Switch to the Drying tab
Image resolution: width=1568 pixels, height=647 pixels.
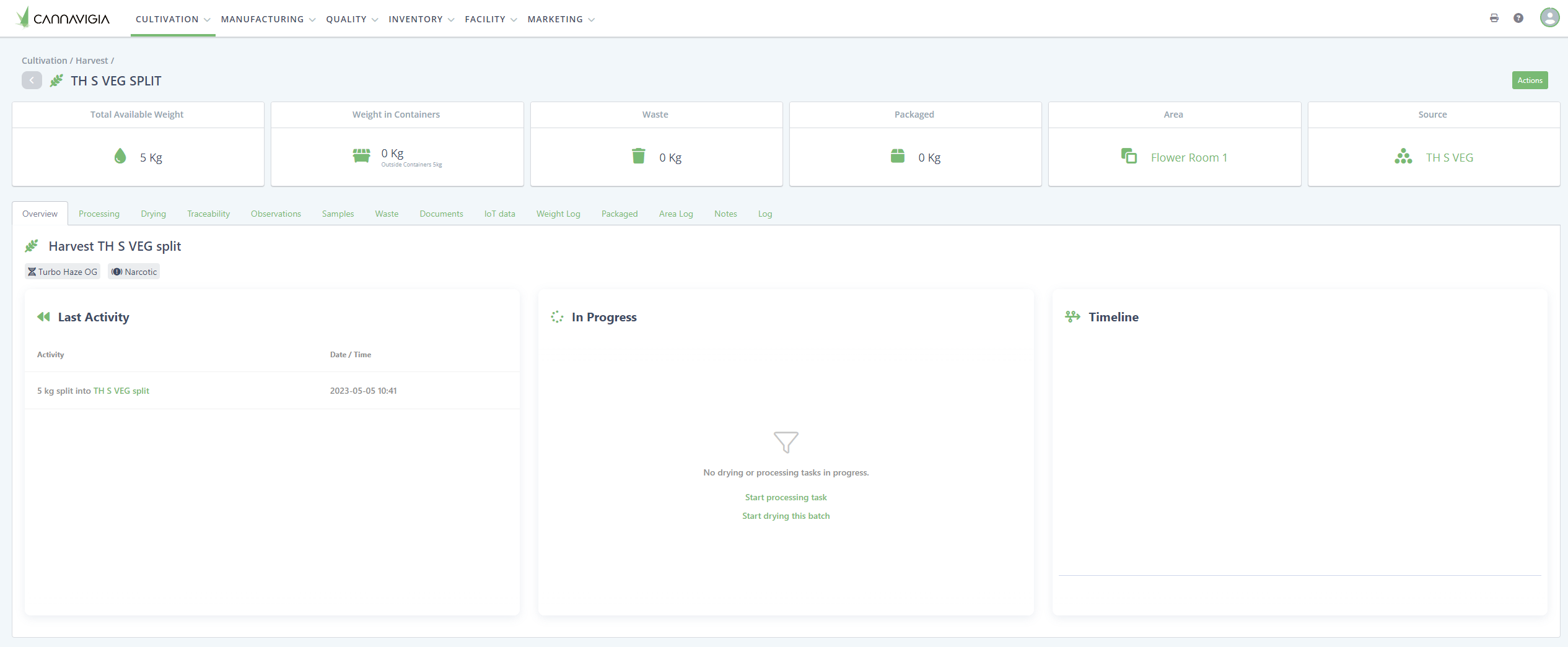coord(153,214)
